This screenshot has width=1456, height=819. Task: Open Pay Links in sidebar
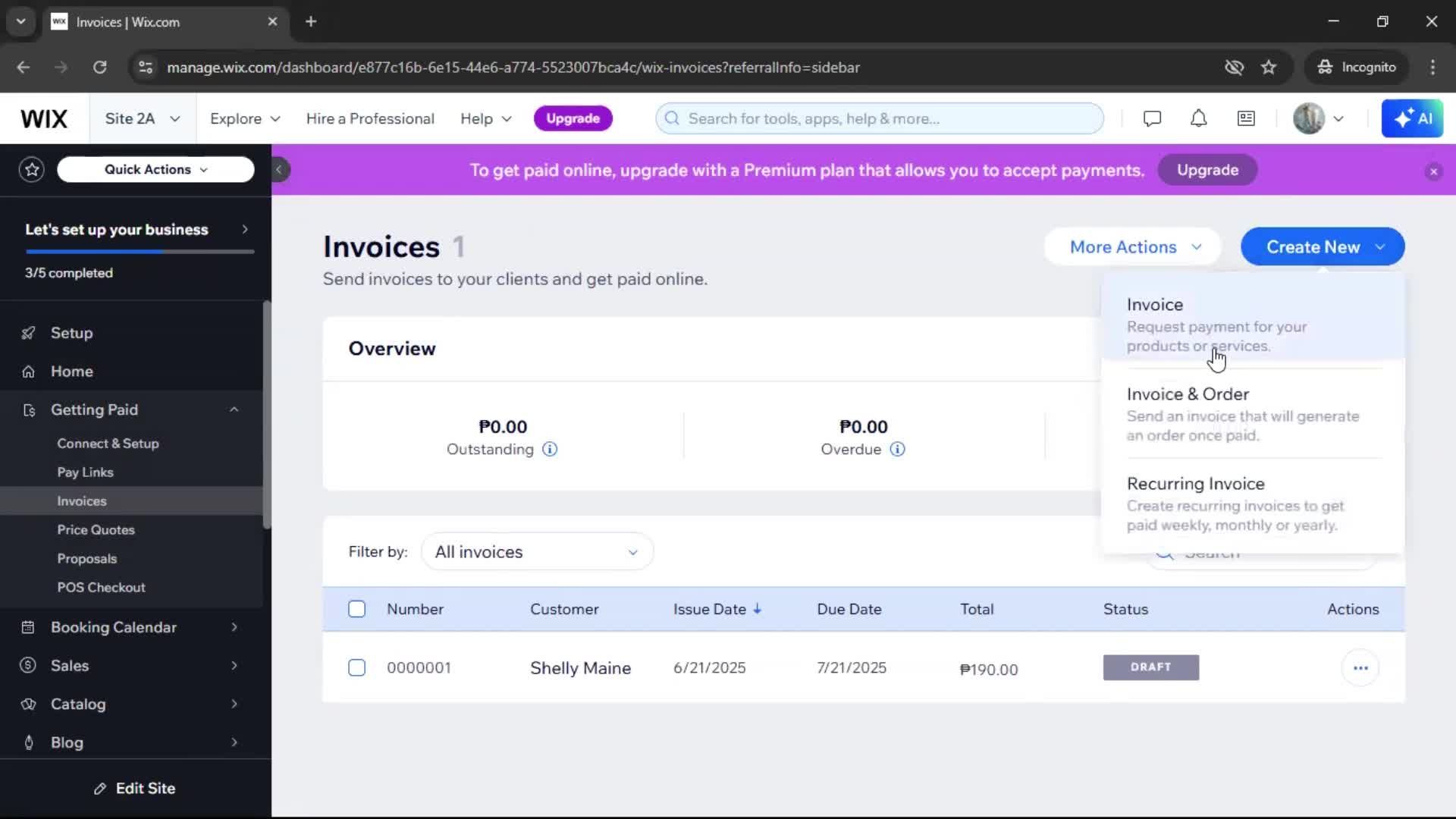click(85, 472)
